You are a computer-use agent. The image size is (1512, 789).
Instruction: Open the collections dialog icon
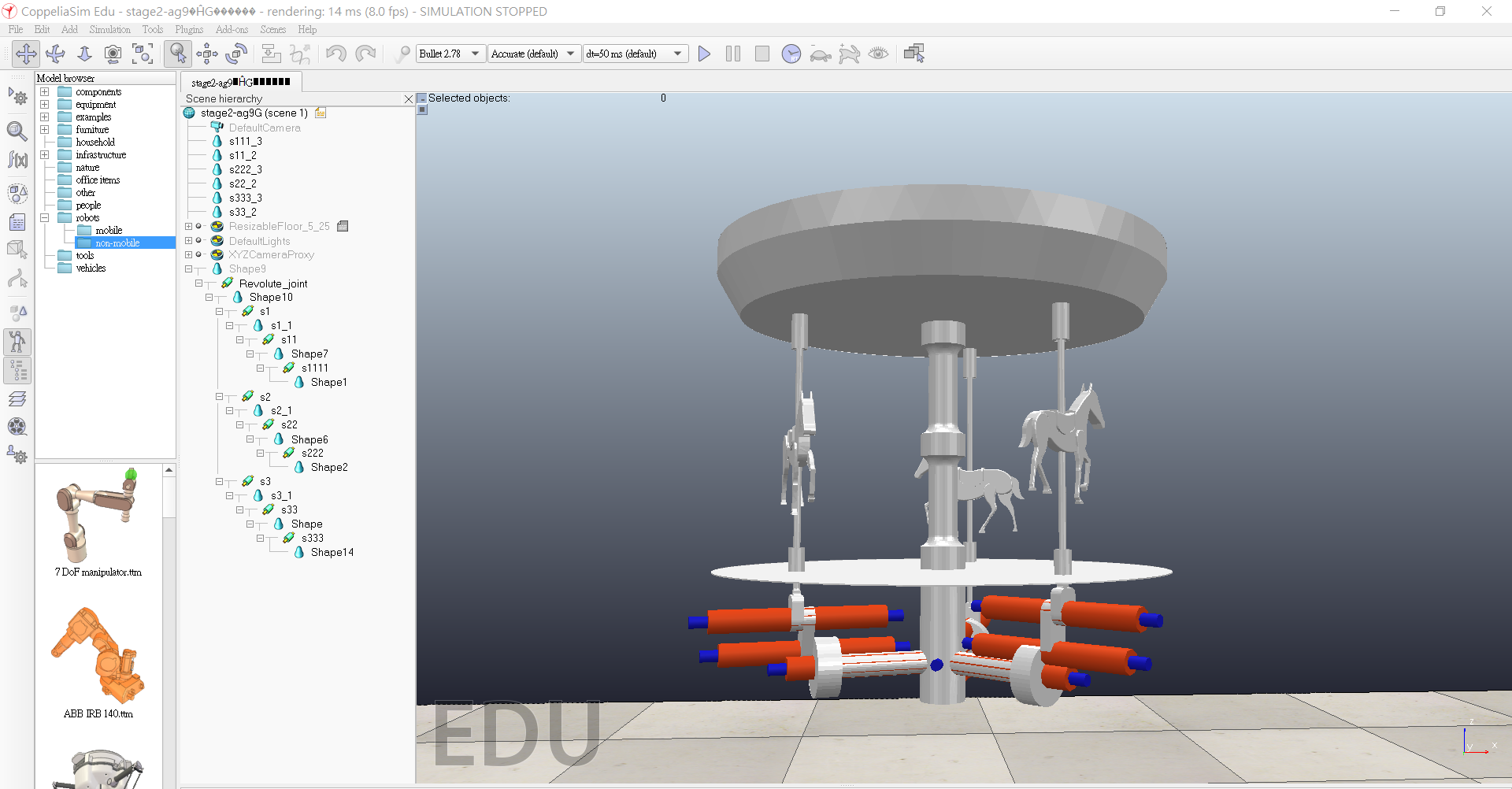coord(17,193)
